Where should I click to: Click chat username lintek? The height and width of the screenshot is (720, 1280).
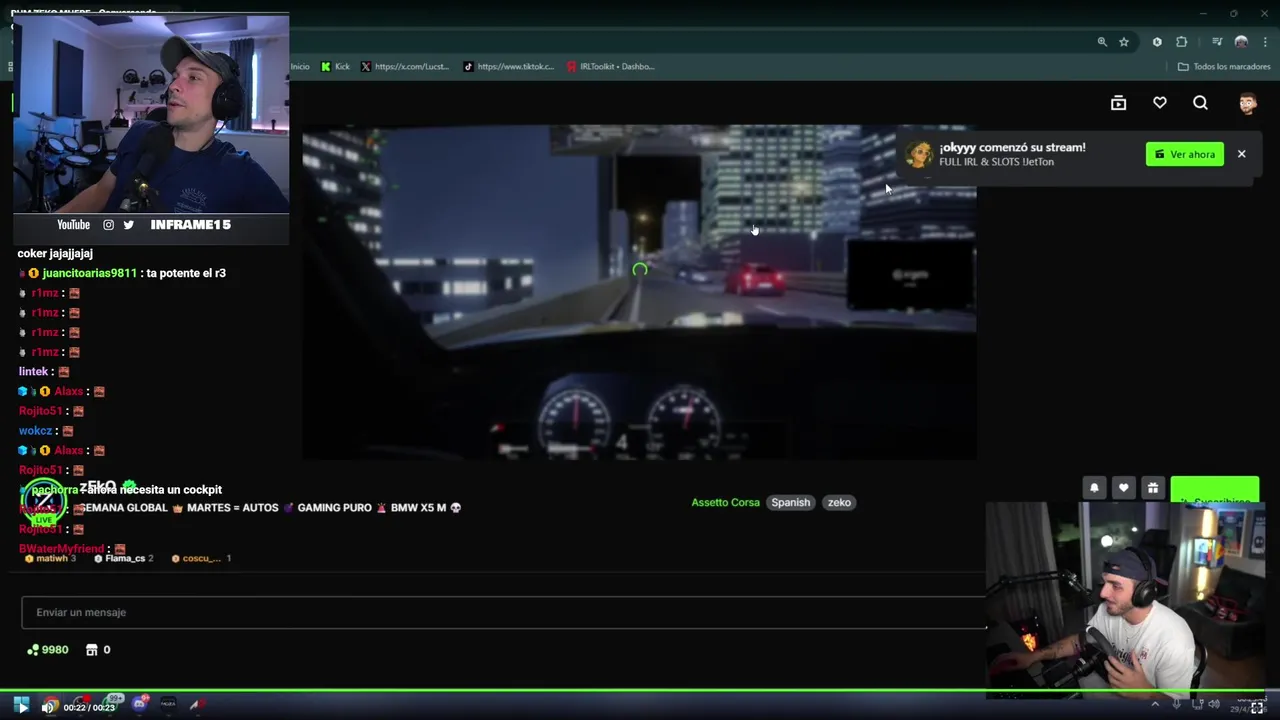coord(33,371)
